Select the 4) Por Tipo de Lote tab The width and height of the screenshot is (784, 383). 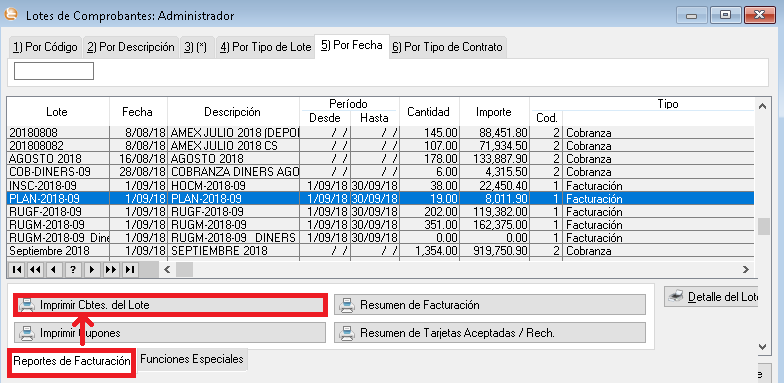click(x=266, y=47)
